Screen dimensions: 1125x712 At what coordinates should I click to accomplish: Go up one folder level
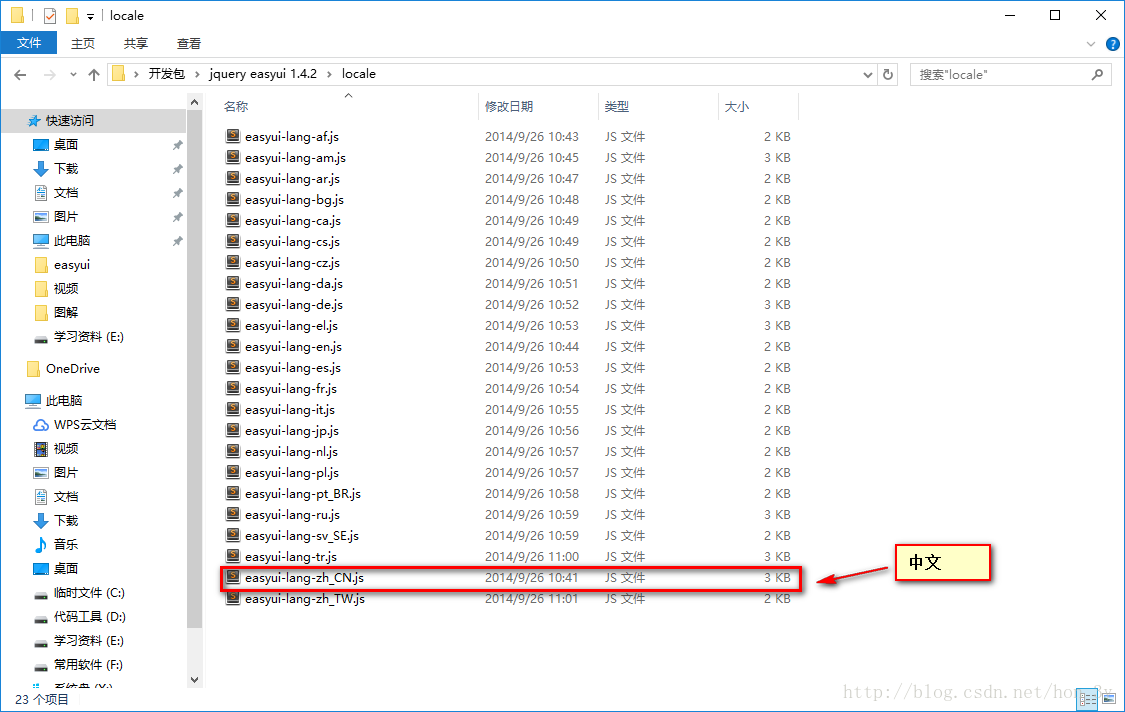[94, 75]
